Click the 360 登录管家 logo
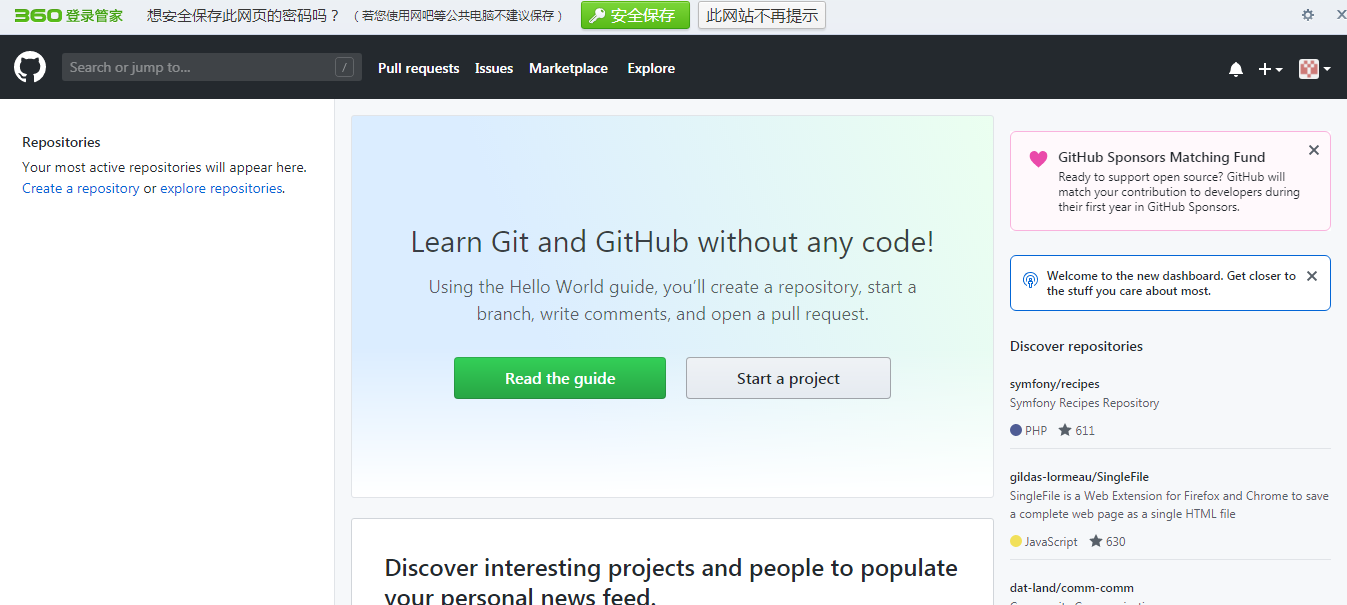This screenshot has width=1347, height=605. click(68, 15)
